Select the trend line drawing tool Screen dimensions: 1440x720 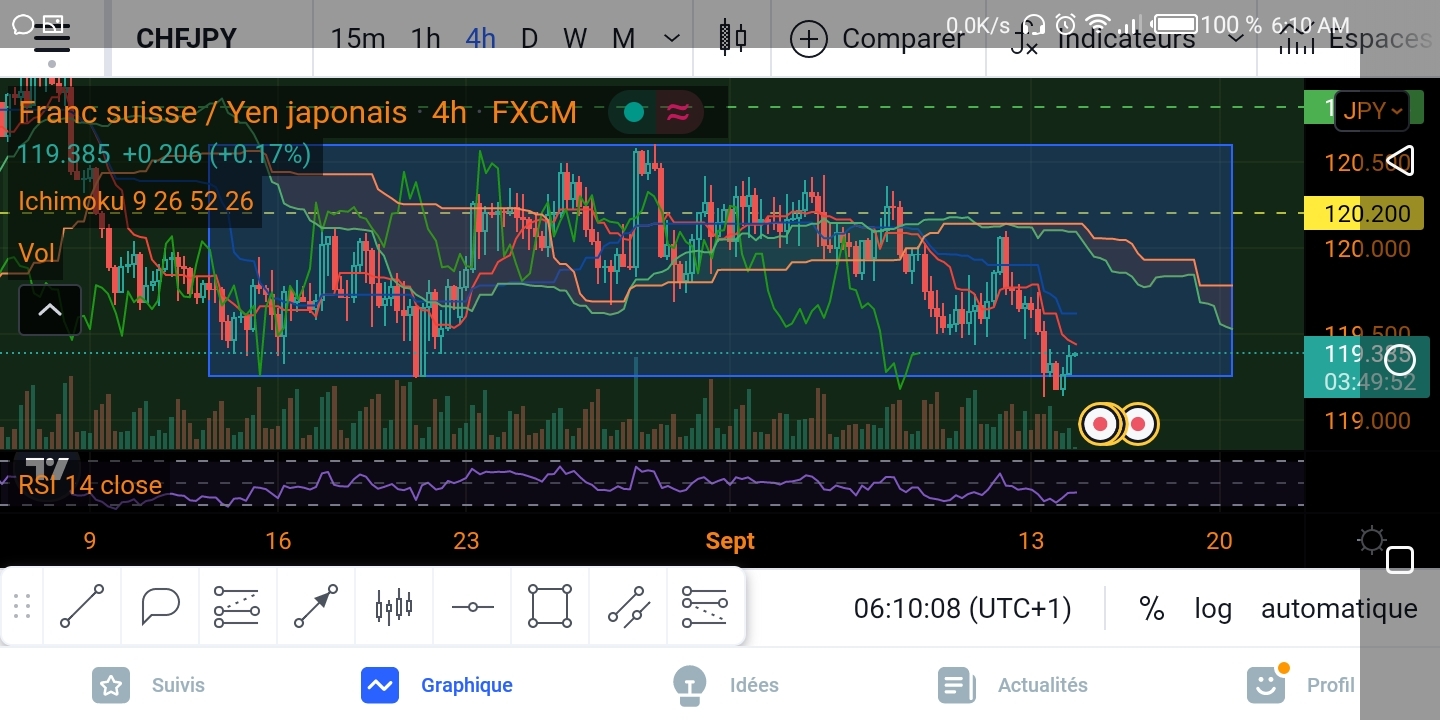(82, 606)
